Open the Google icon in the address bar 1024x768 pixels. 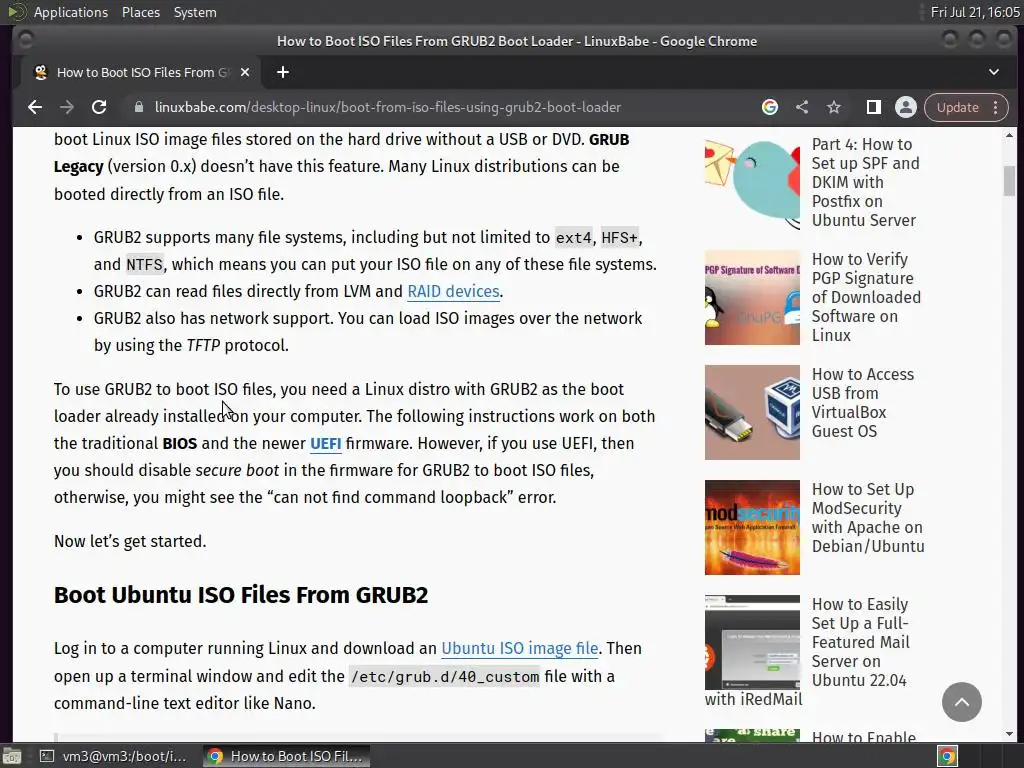point(770,107)
